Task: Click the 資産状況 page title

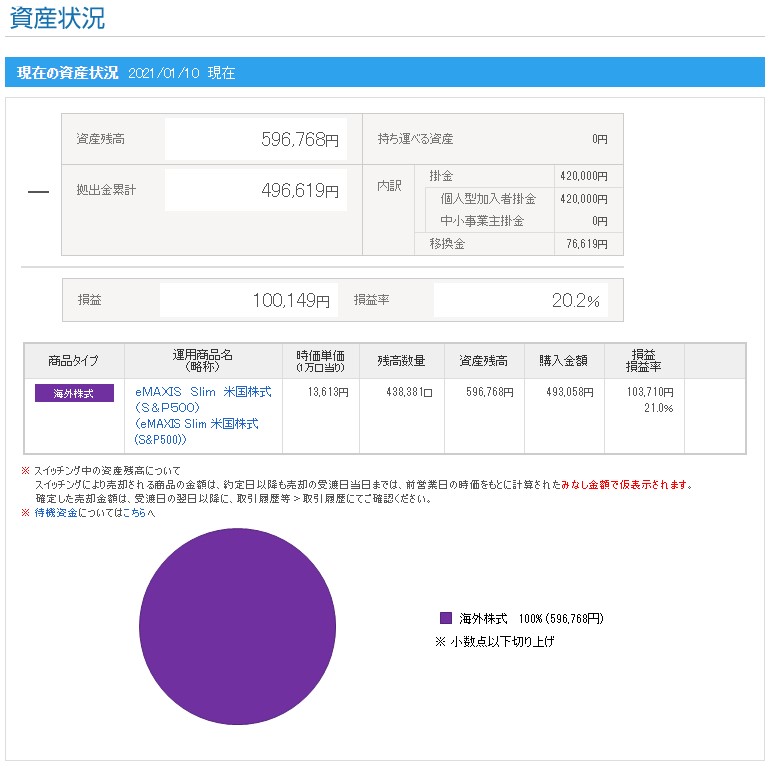Action: (58, 18)
